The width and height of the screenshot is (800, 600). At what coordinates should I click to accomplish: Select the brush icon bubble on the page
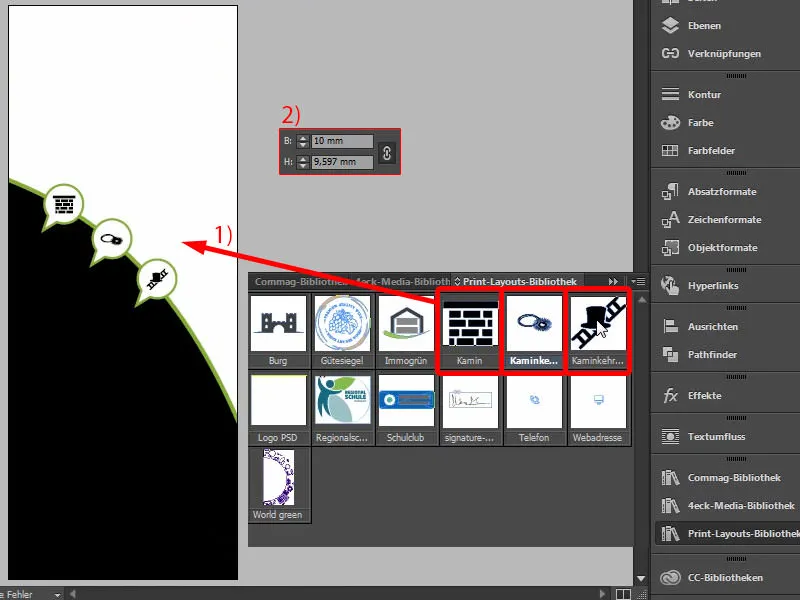[x=111, y=239]
